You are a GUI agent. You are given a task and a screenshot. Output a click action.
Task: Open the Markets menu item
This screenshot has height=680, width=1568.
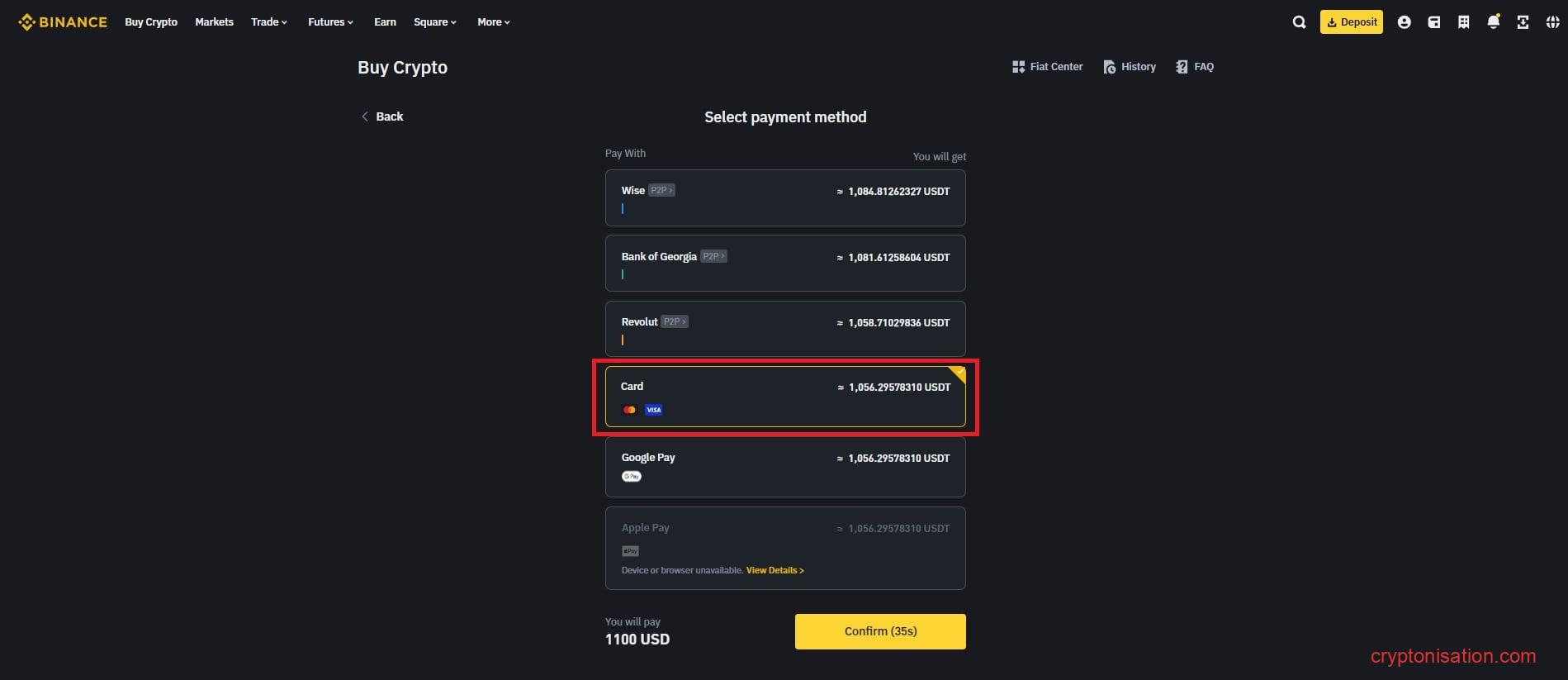(214, 22)
